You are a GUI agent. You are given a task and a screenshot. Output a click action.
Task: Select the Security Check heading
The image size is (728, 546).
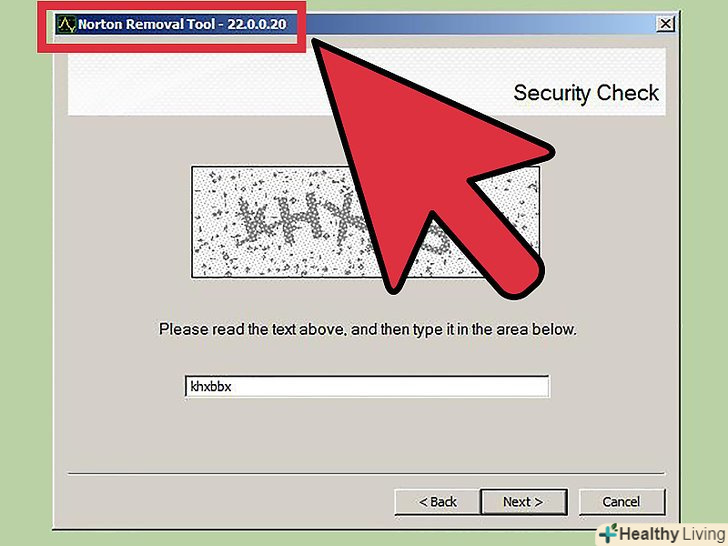pos(586,93)
